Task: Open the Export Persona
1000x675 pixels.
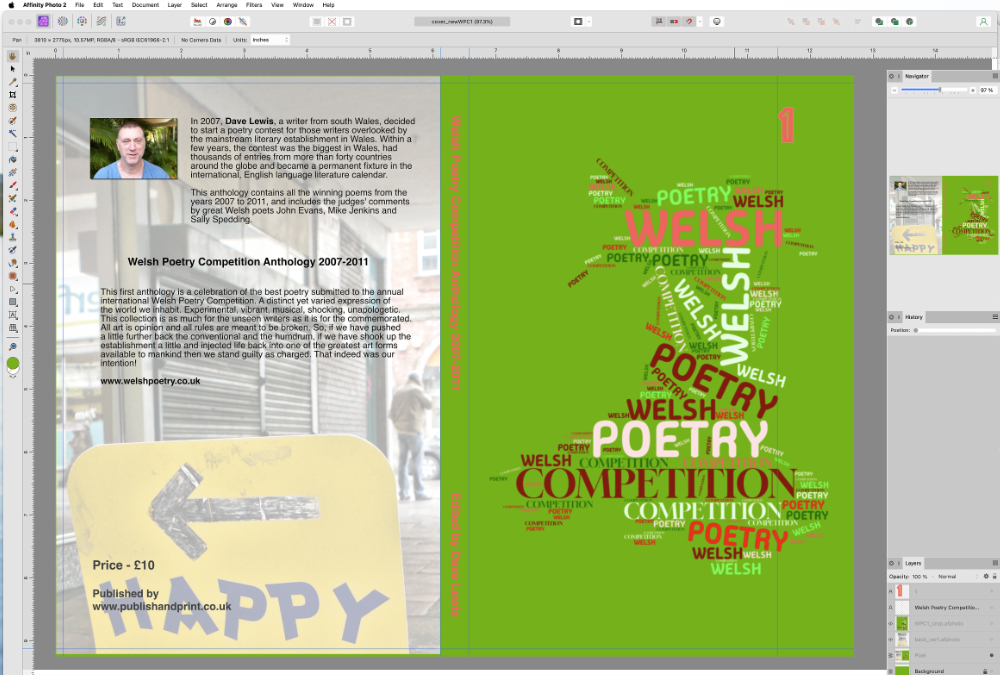Action: point(120,20)
